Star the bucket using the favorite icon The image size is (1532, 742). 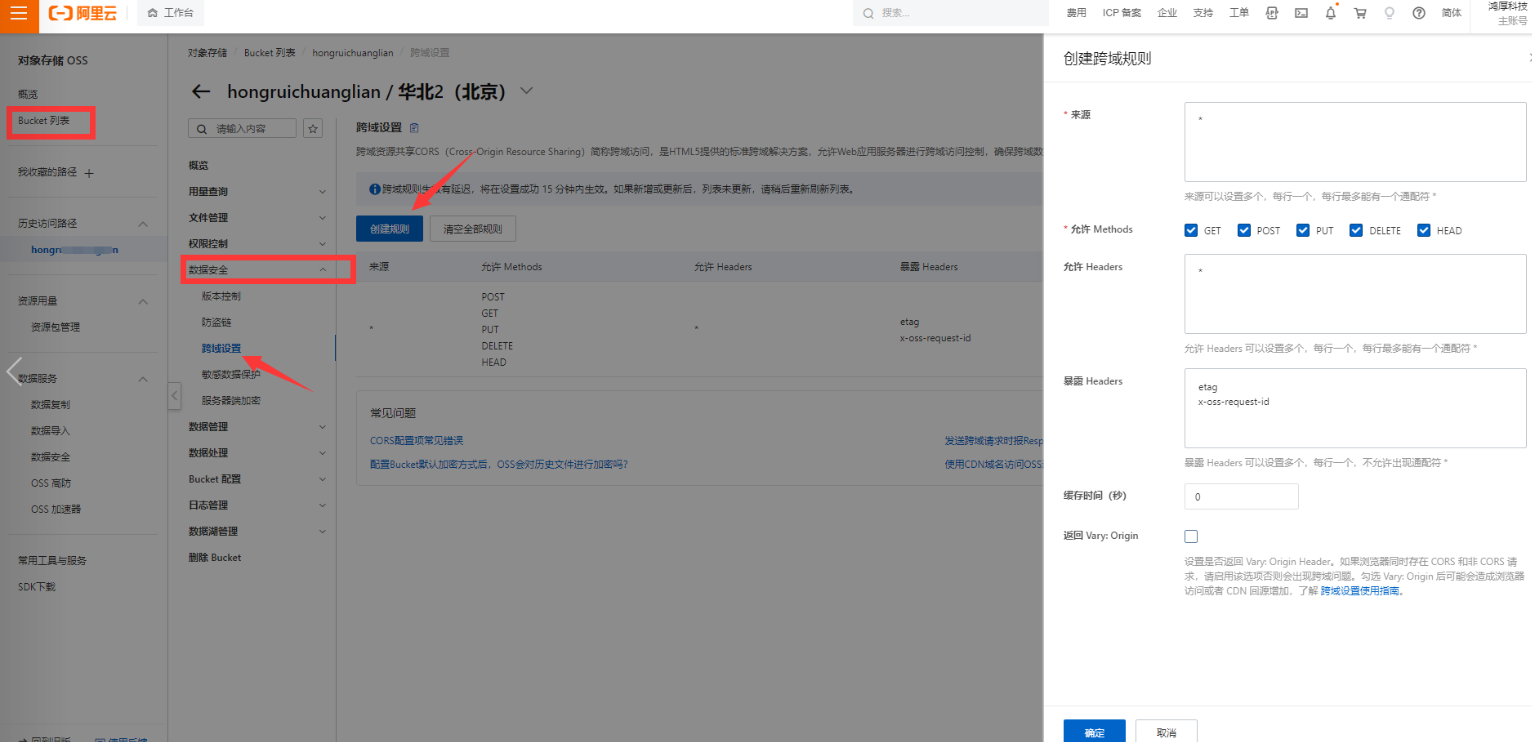pyautogui.click(x=313, y=128)
